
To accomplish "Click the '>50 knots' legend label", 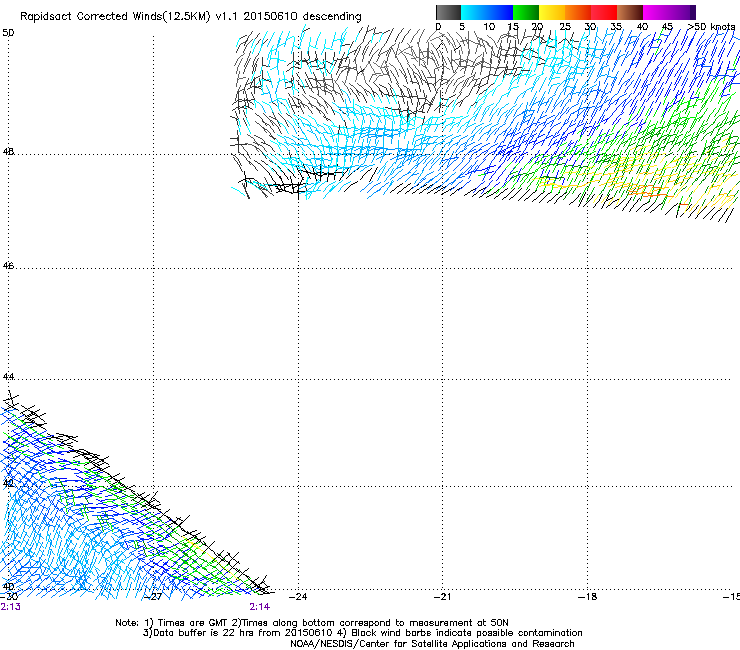I will [x=711, y=26].
